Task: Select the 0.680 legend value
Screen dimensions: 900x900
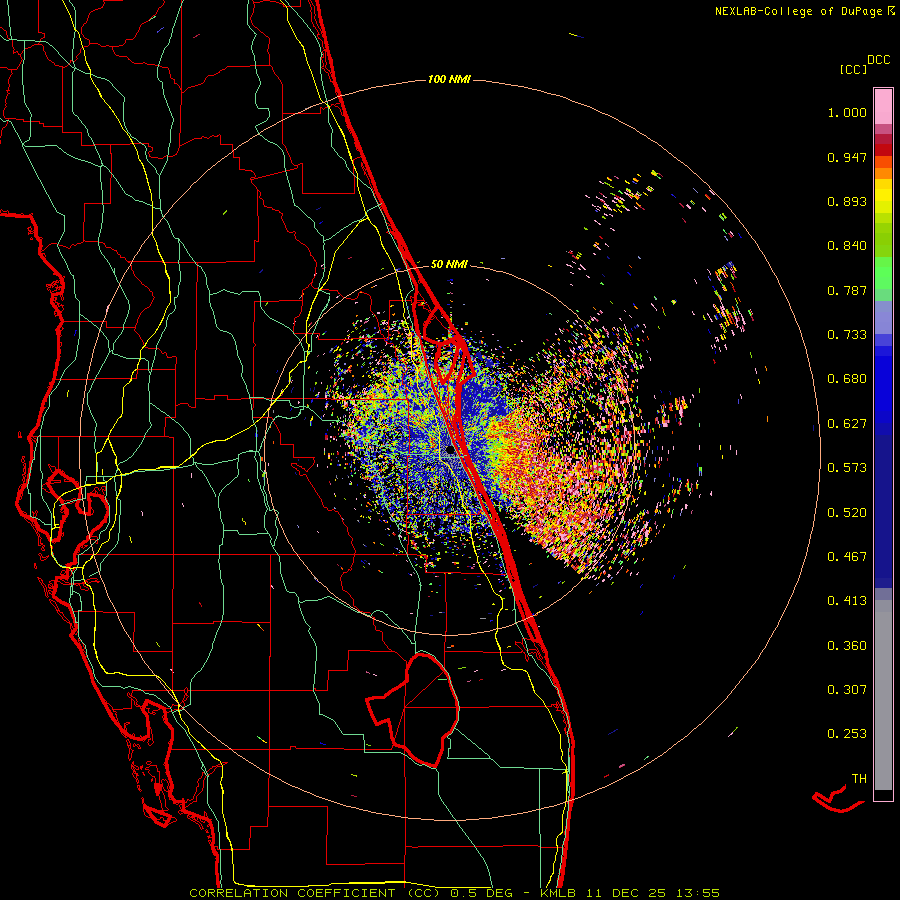Action: coord(847,379)
